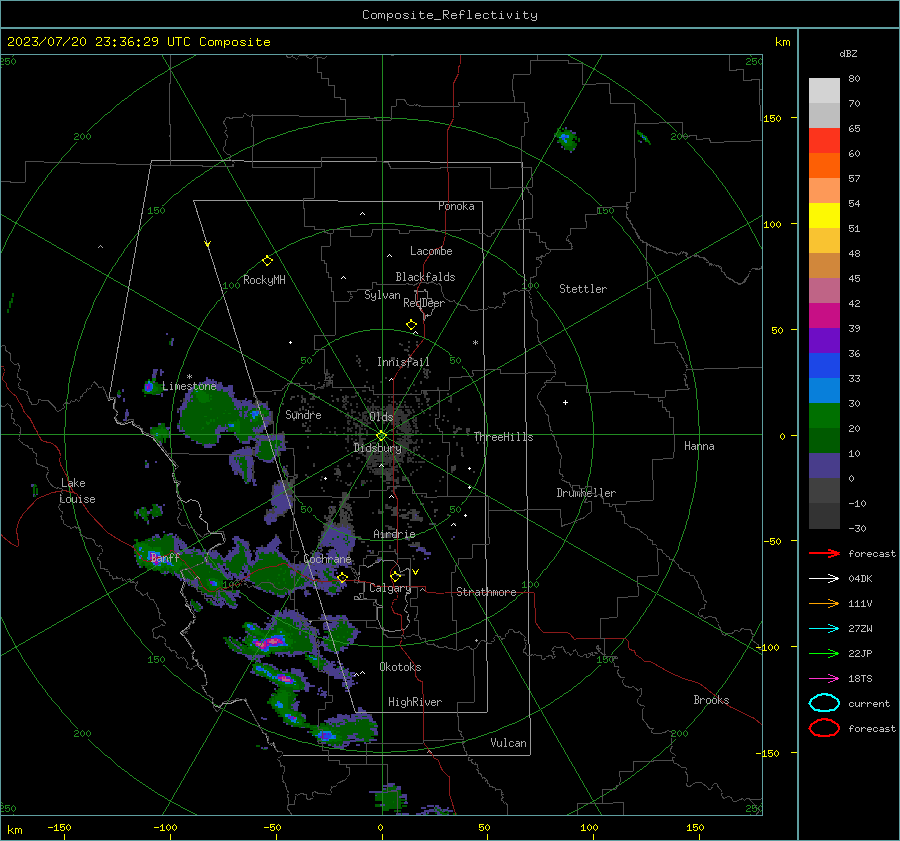Click the red 60 dBZ color swatch
This screenshot has height=841, width=900.
(x=824, y=141)
